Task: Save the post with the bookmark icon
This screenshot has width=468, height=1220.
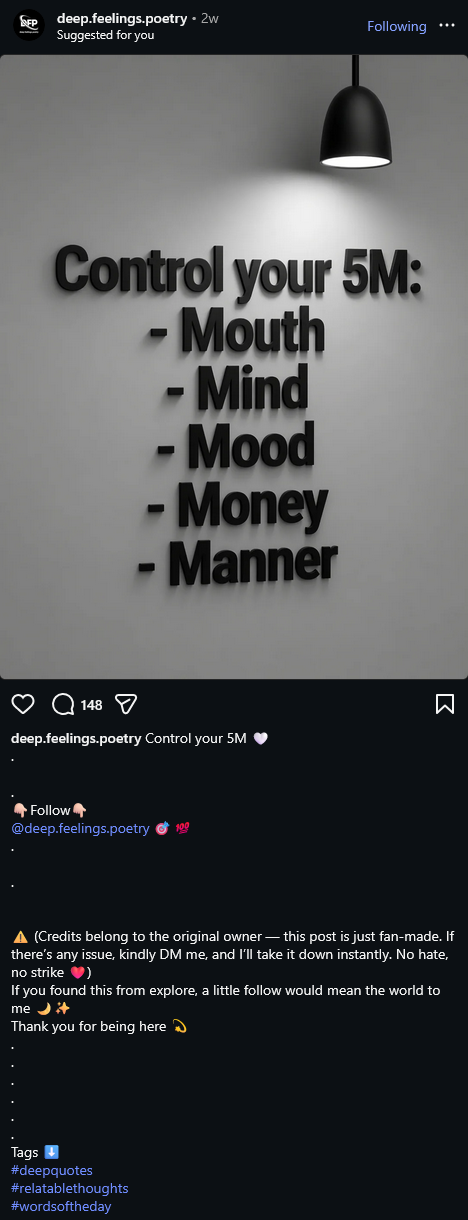Action: (x=445, y=704)
